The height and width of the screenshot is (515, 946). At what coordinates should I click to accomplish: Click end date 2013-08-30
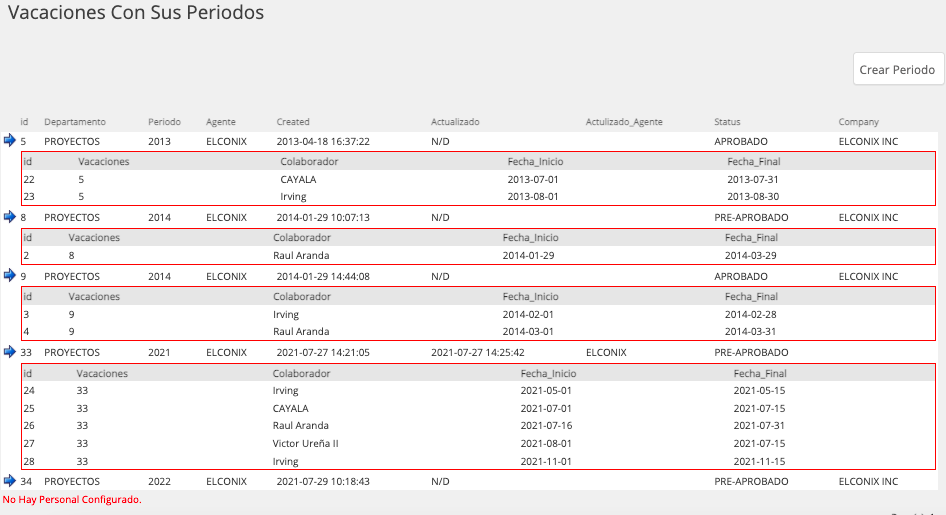pos(753,196)
